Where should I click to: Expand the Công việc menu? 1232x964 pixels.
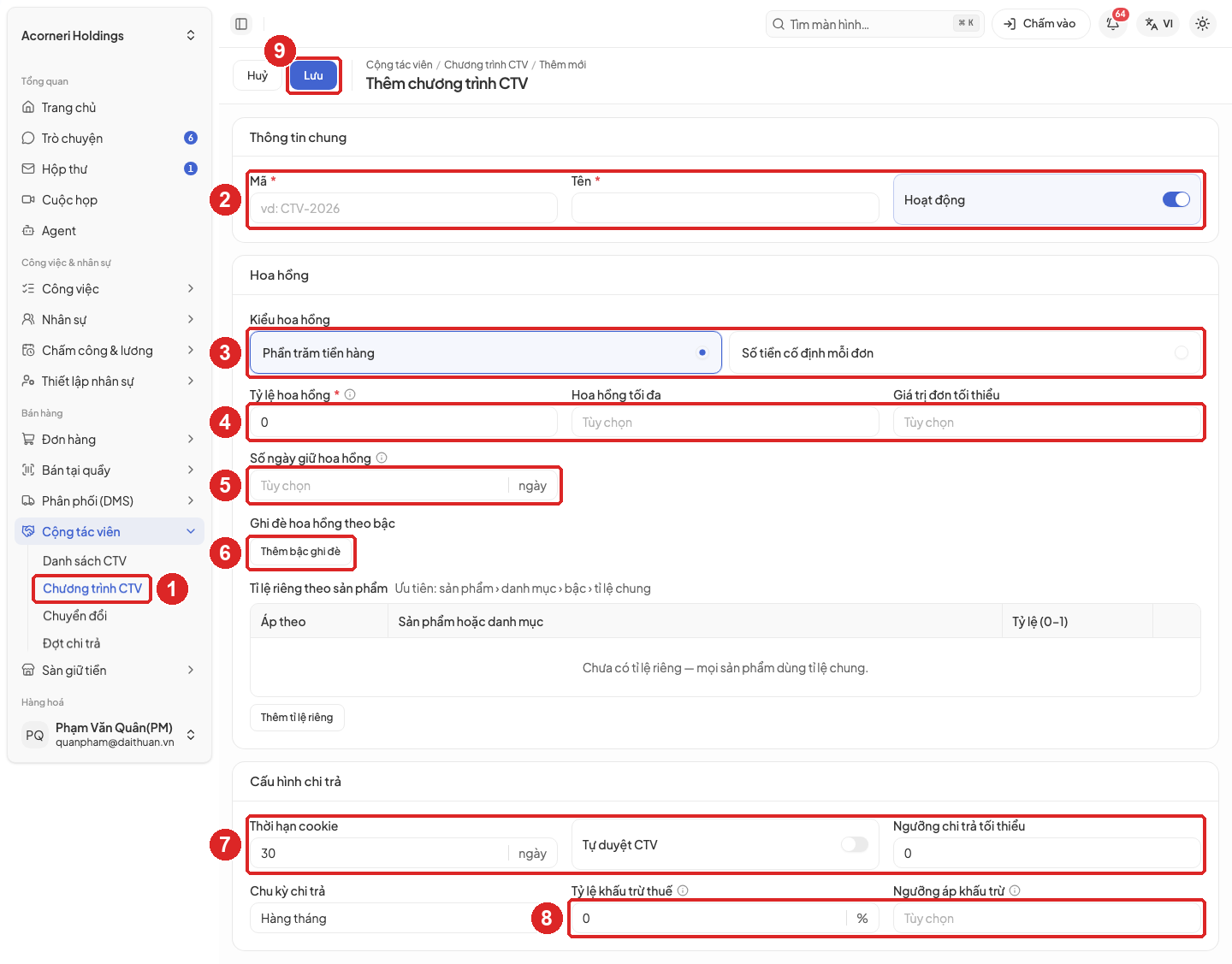coord(110,288)
